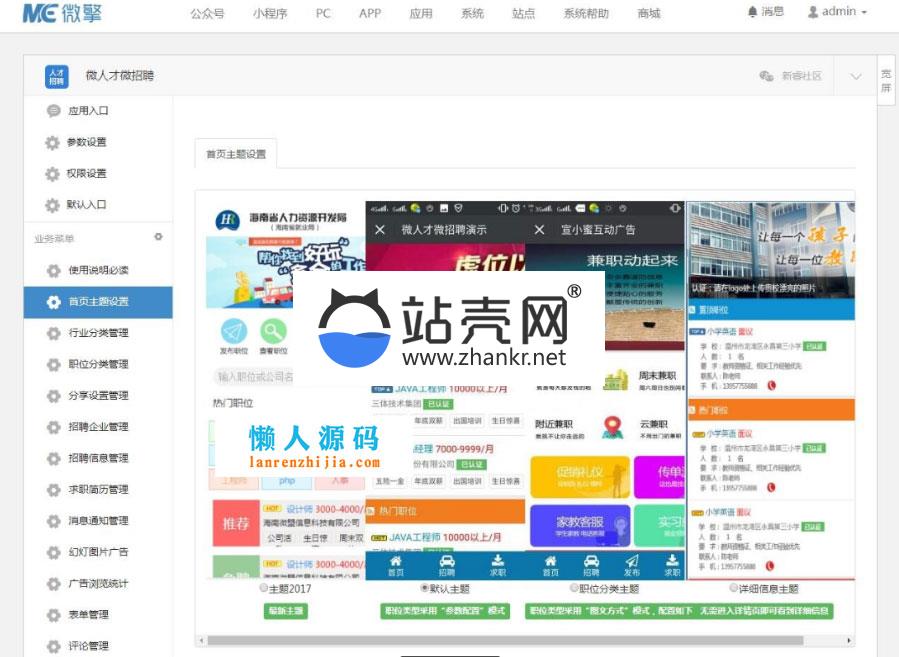Go to the PC menu item

click(323, 14)
